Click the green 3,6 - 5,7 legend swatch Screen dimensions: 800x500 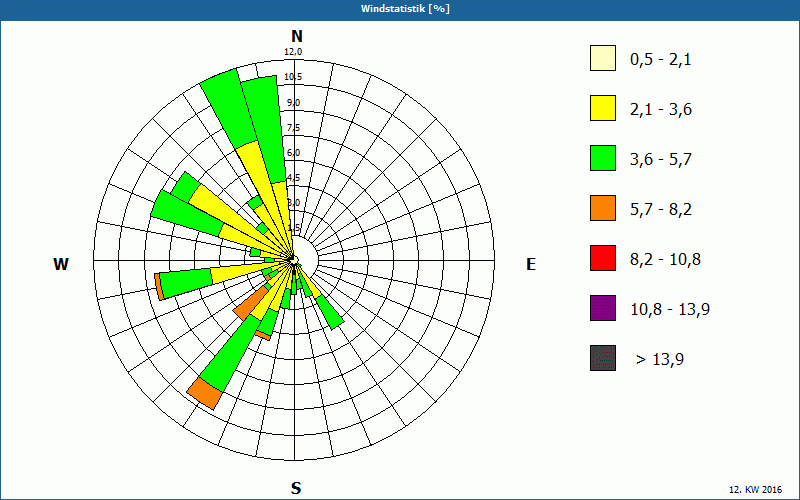click(x=603, y=158)
